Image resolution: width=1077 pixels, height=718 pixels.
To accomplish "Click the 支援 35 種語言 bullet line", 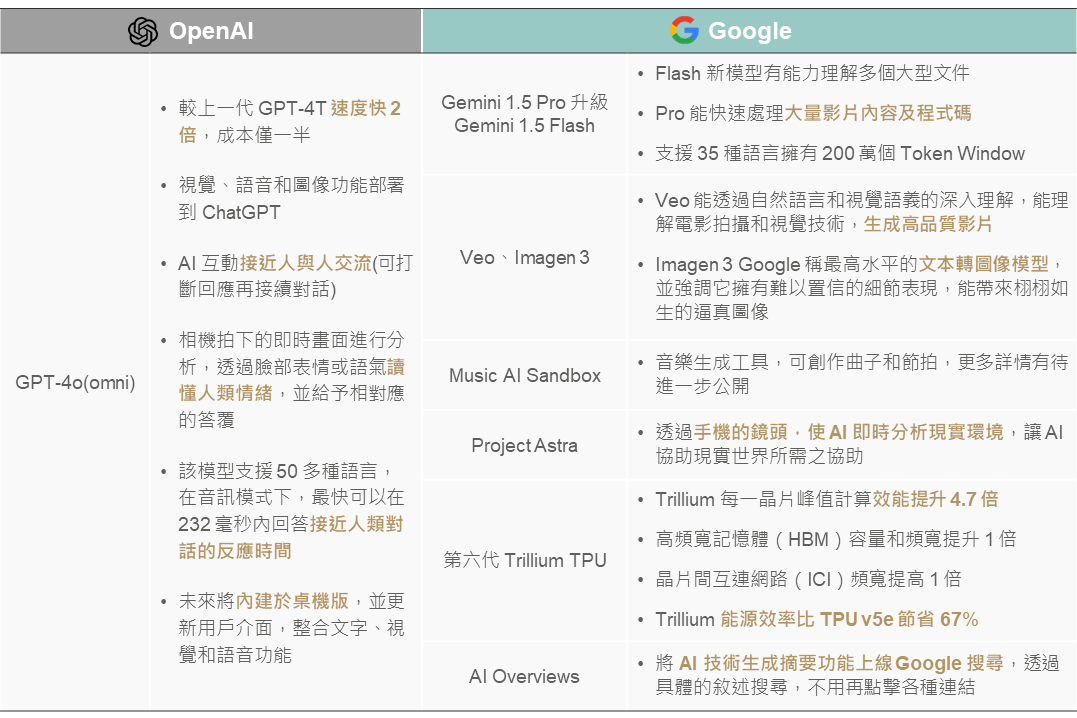I will [839, 154].
